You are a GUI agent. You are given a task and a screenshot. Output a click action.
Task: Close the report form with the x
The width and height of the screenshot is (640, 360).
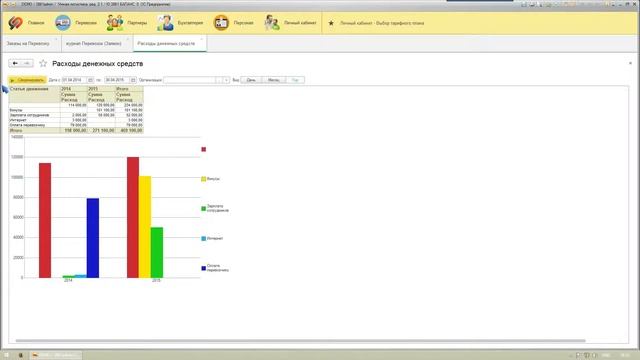630,63
